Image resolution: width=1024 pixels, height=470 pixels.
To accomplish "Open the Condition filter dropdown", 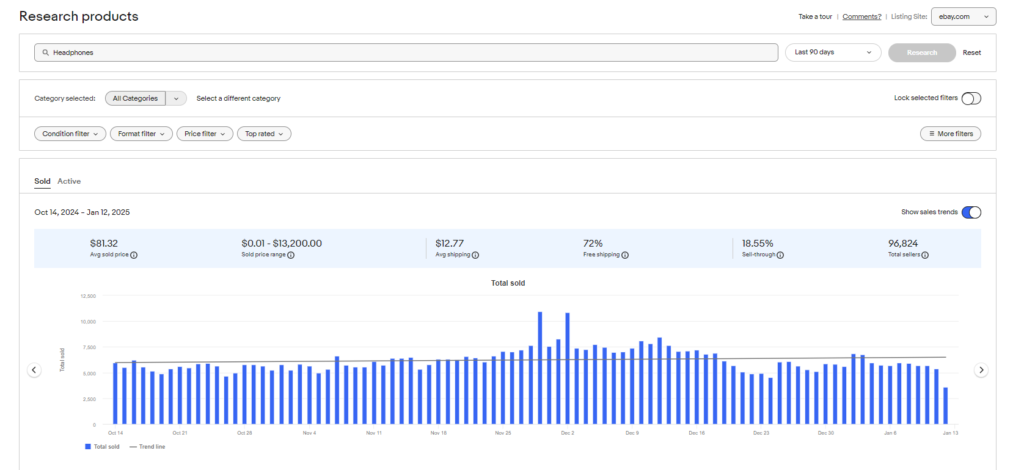I will (70, 134).
